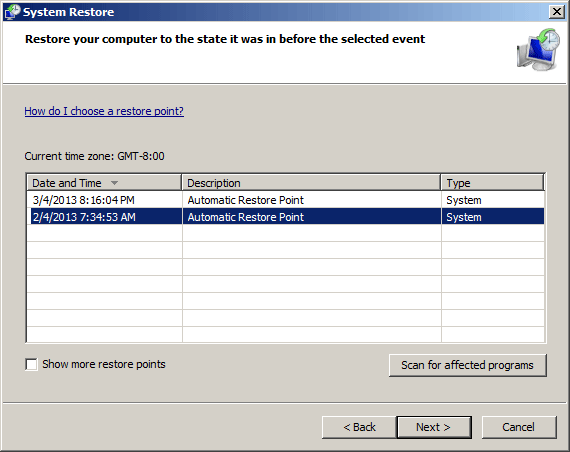The image size is (570, 452).
Task: Click System type of first restore point
Action: (464, 200)
